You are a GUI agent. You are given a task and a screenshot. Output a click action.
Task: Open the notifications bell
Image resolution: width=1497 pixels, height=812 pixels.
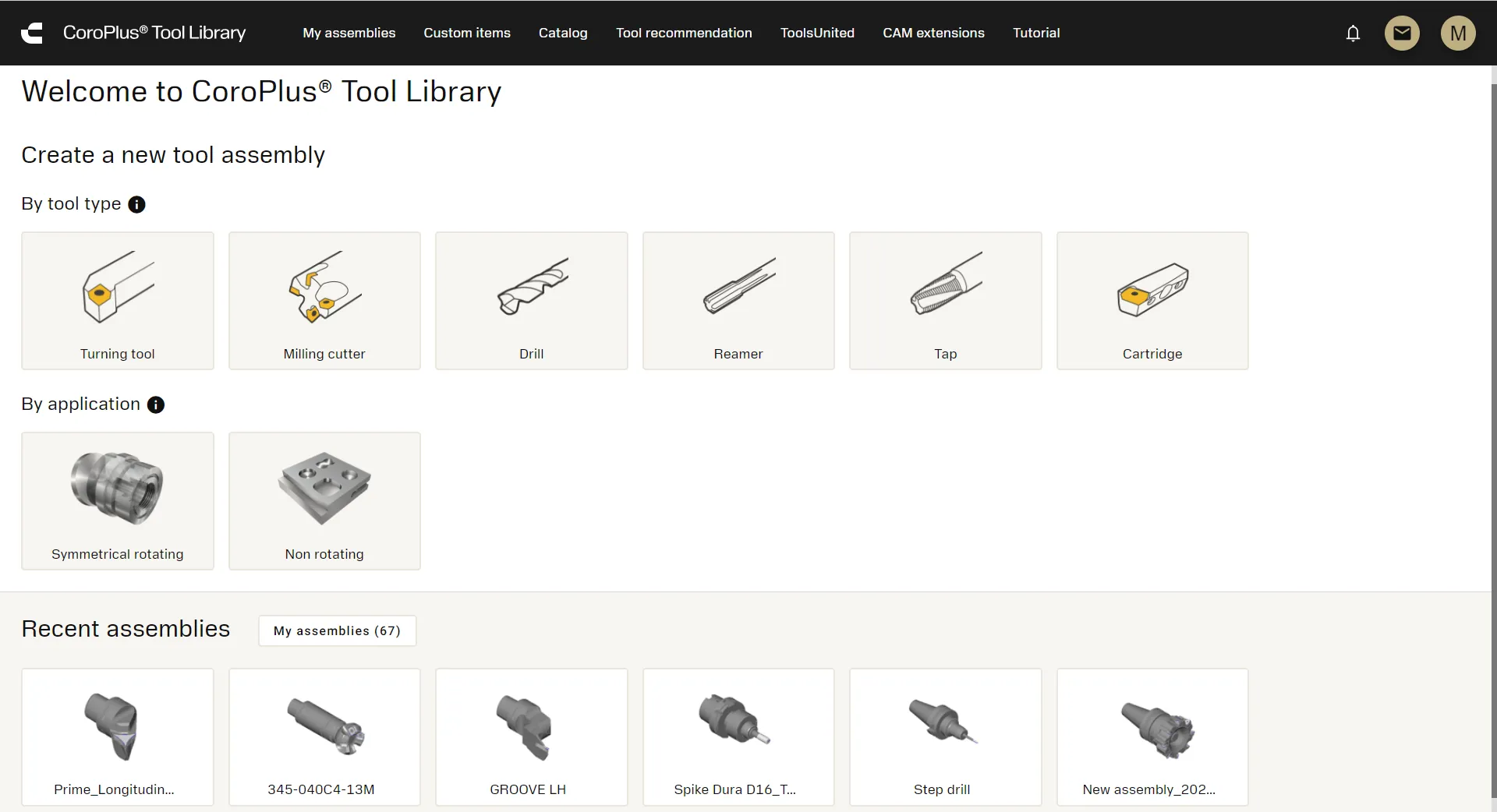[1353, 33]
